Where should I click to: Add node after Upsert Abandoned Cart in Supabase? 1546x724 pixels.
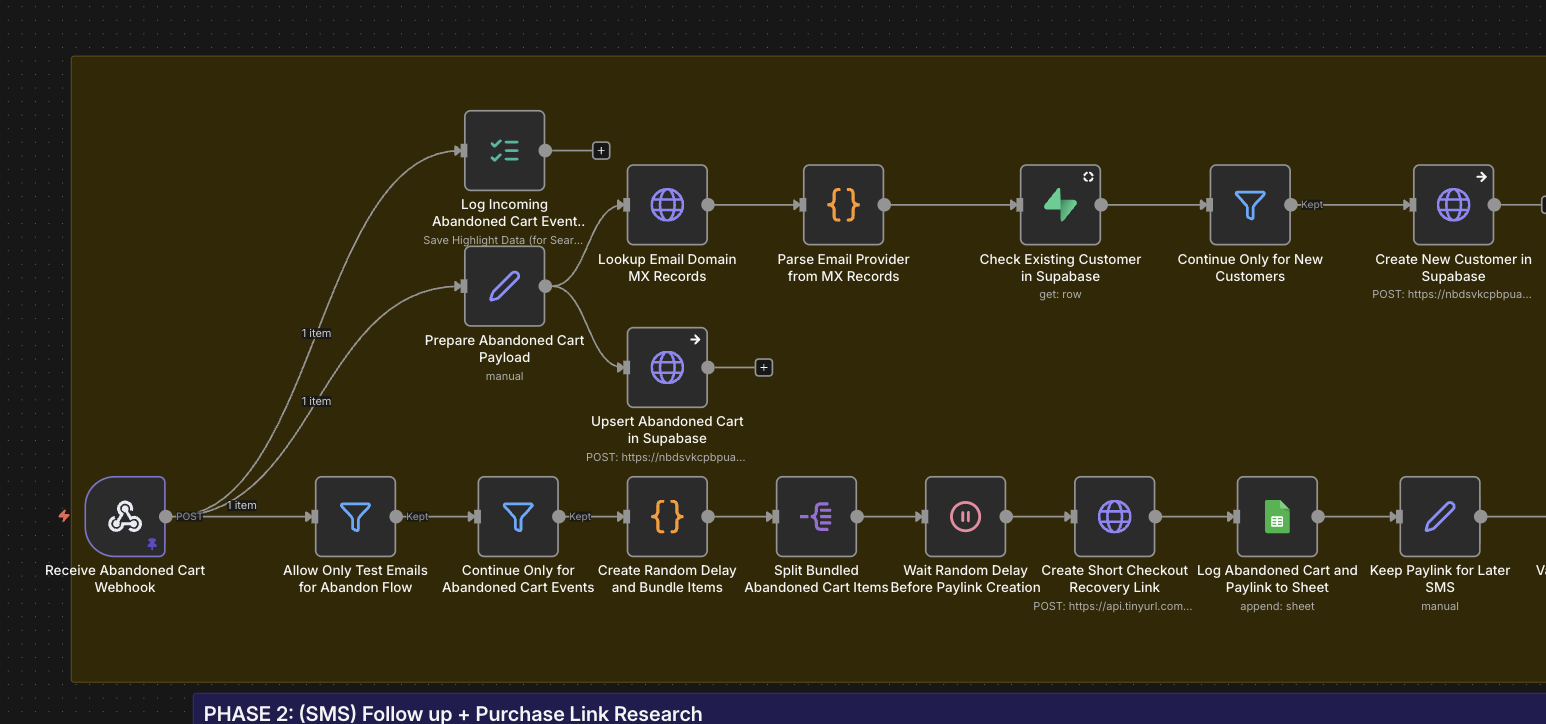coord(764,368)
